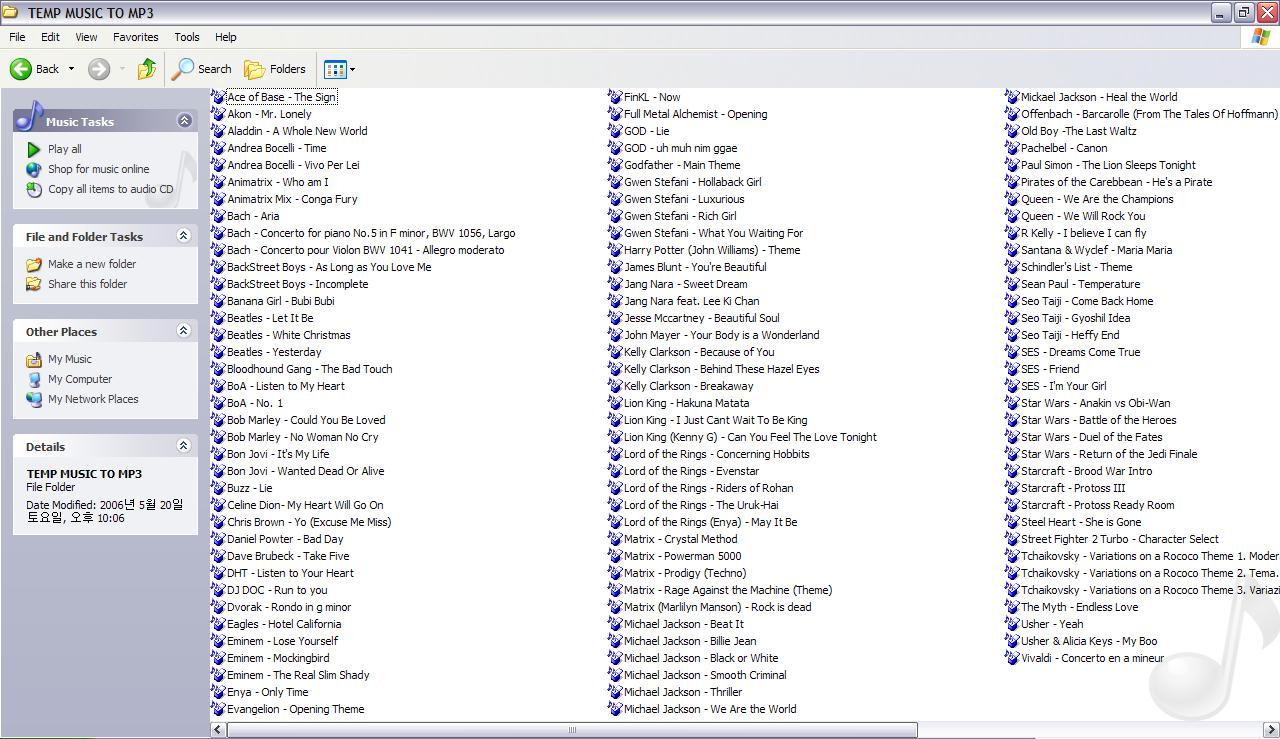Collapse the Details panel

click(x=184, y=446)
